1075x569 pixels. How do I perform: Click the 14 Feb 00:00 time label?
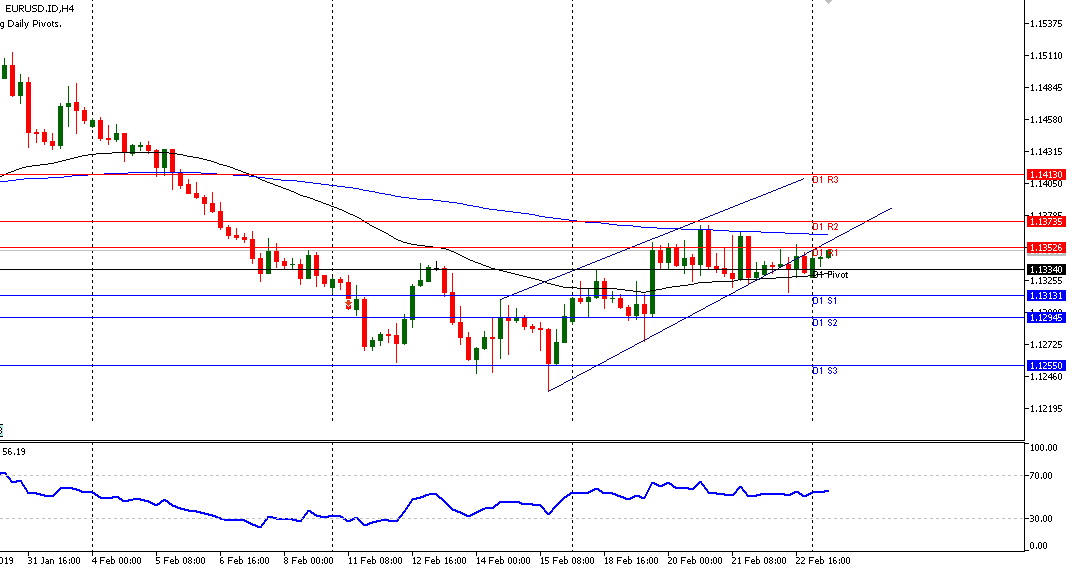click(503, 561)
